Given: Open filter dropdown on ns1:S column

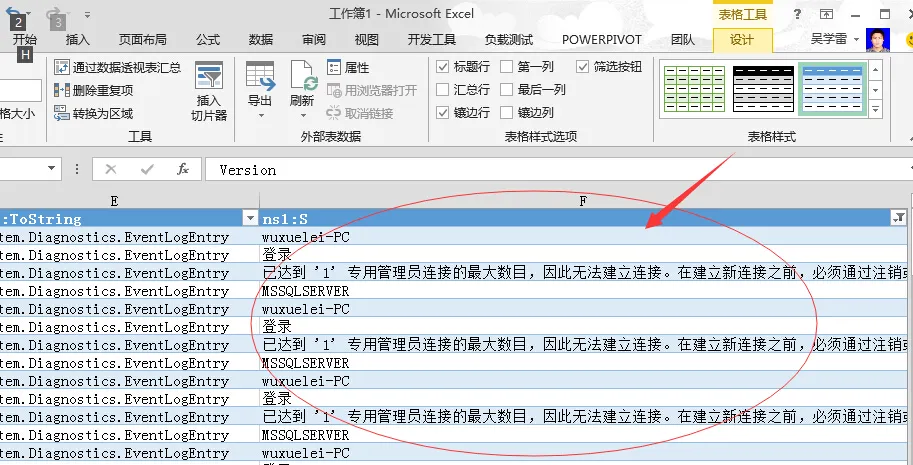Looking at the screenshot, I should [898, 218].
